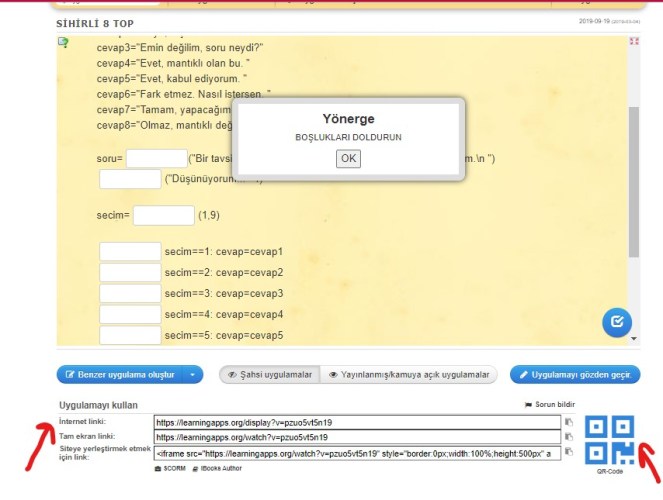Select the Şahsi uygulamalar visibility option
Viewport: 663px width, 500px height.
click(x=270, y=375)
